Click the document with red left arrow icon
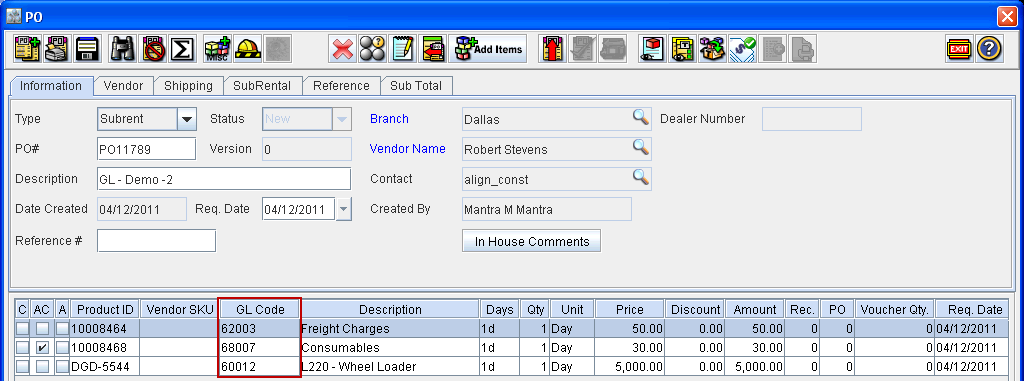The height and width of the screenshot is (381, 1024). tap(432, 49)
